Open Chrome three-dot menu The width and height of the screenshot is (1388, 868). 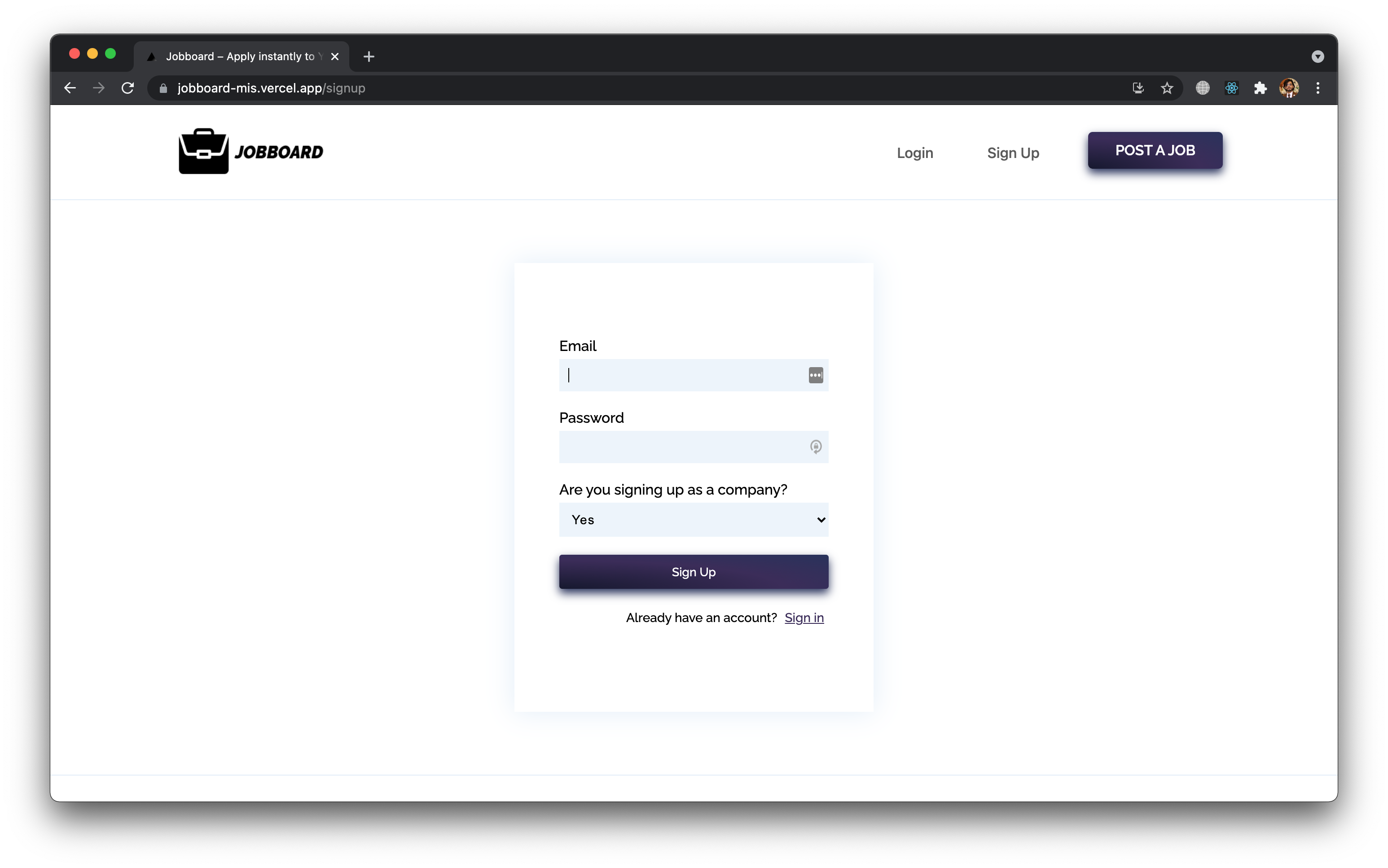click(x=1318, y=88)
